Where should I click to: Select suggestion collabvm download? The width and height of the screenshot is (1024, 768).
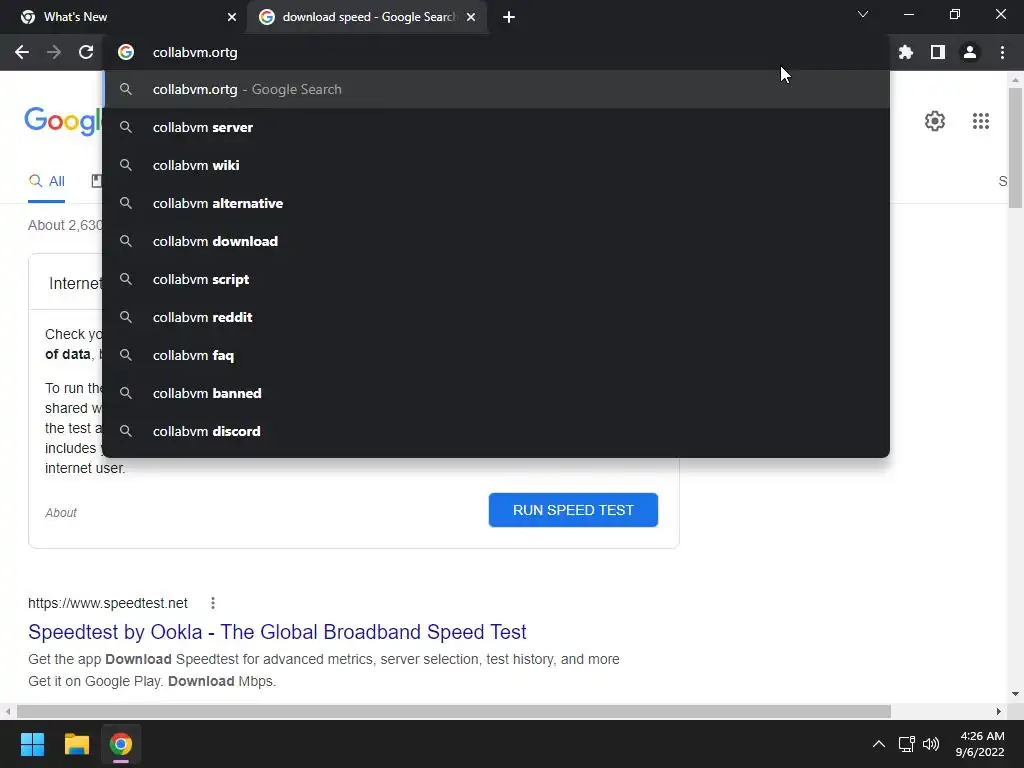coord(496,241)
